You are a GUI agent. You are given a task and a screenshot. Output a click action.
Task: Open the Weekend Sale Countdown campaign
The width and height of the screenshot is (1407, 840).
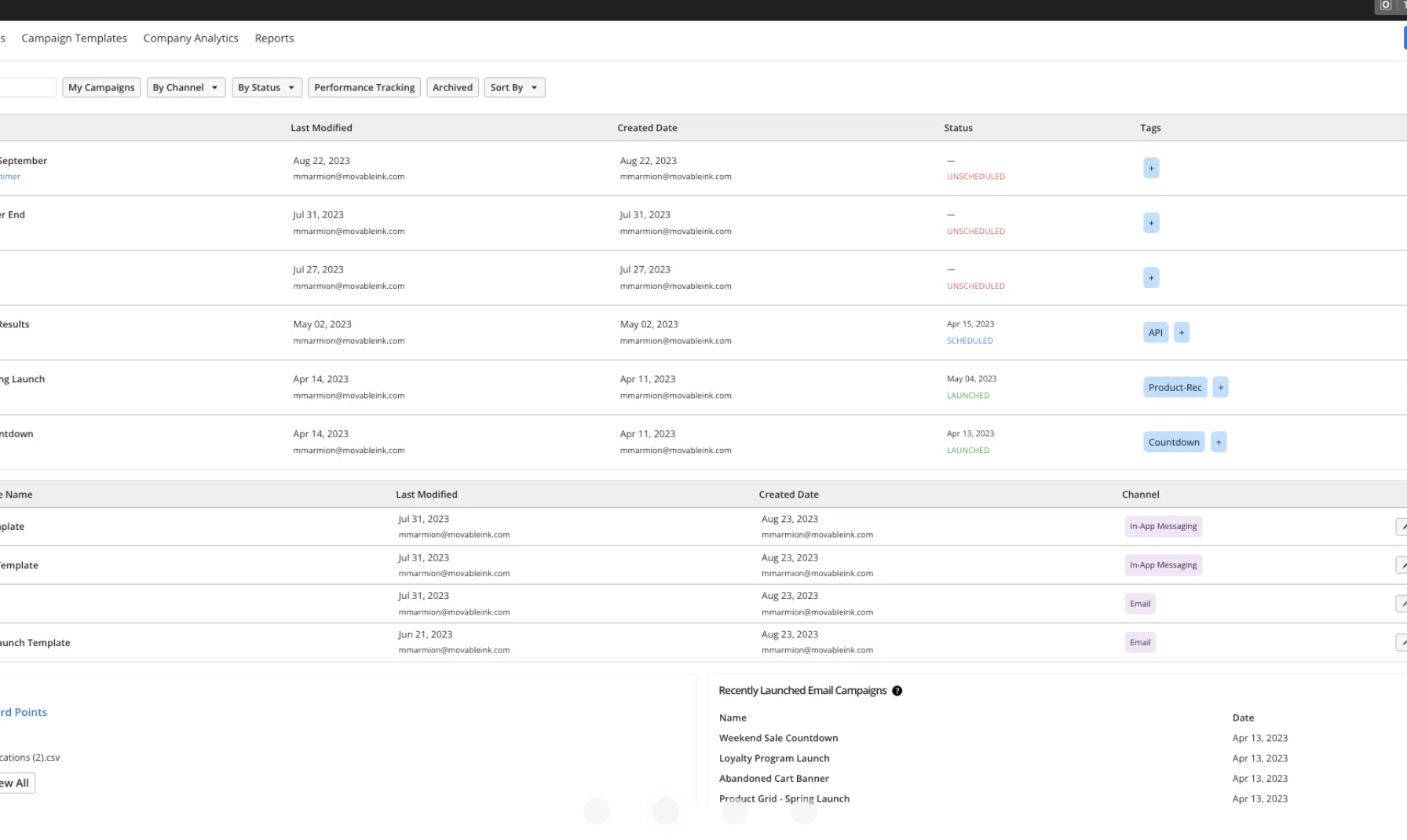[778, 738]
